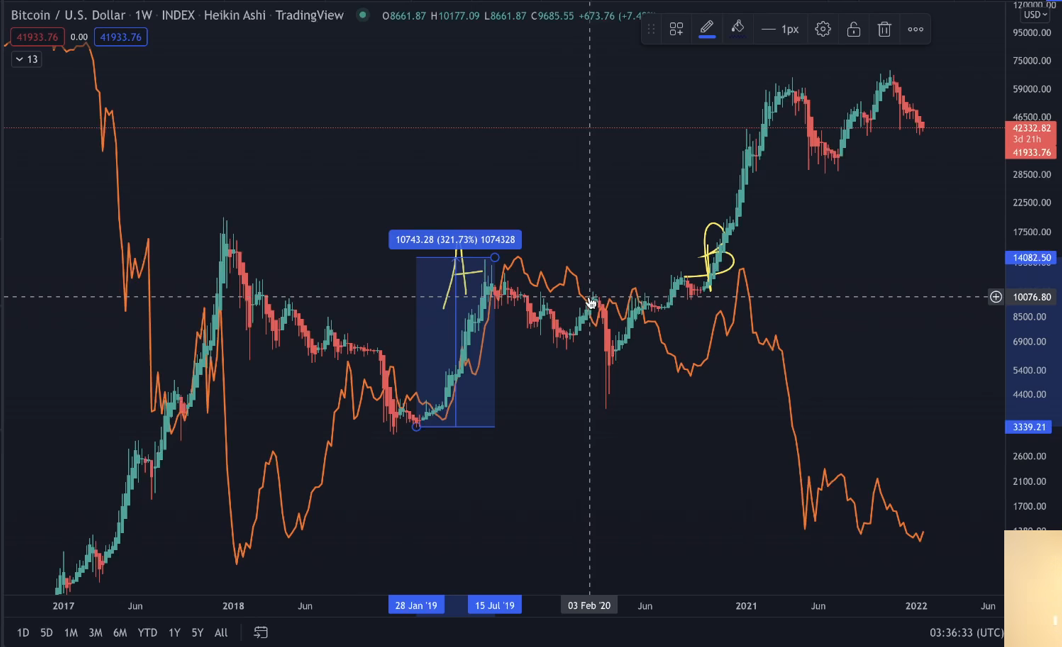
Task: Click the 2017 time axis label
Action: 63,606
